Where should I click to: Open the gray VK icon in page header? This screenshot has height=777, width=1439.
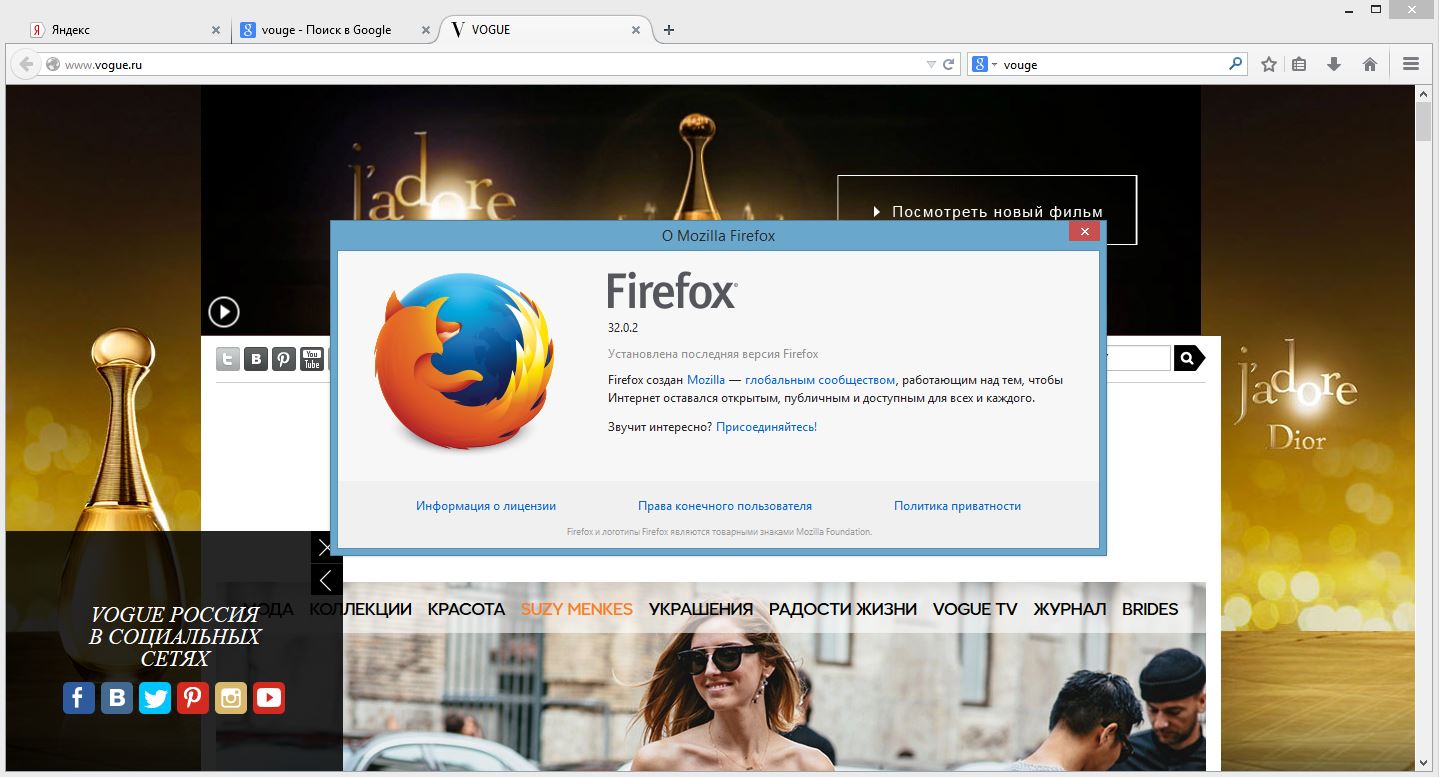256,359
